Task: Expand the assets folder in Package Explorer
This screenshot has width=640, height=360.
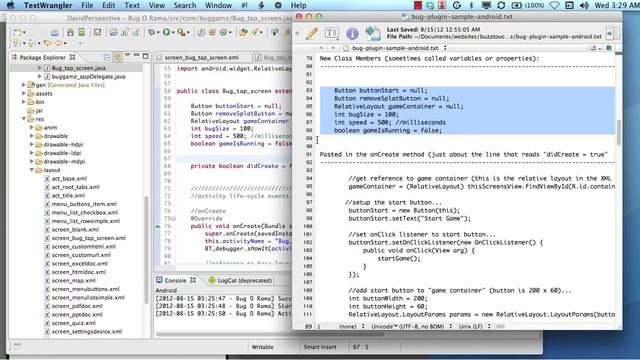Action: pyautogui.click(x=24, y=93)
